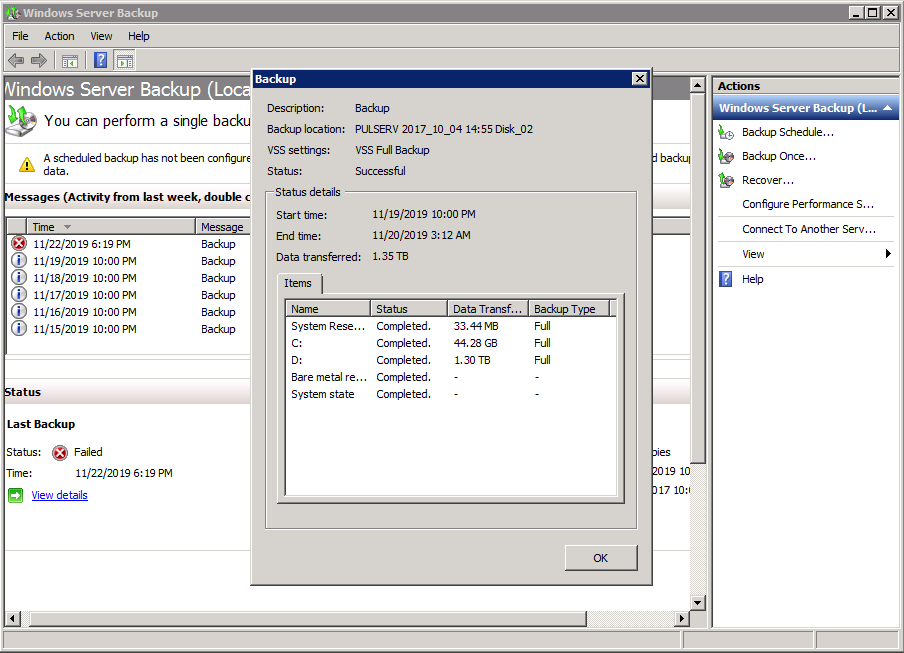Click the Windows Server Backup title bar icon
The image size is (904, 653).
click(13, 13)
